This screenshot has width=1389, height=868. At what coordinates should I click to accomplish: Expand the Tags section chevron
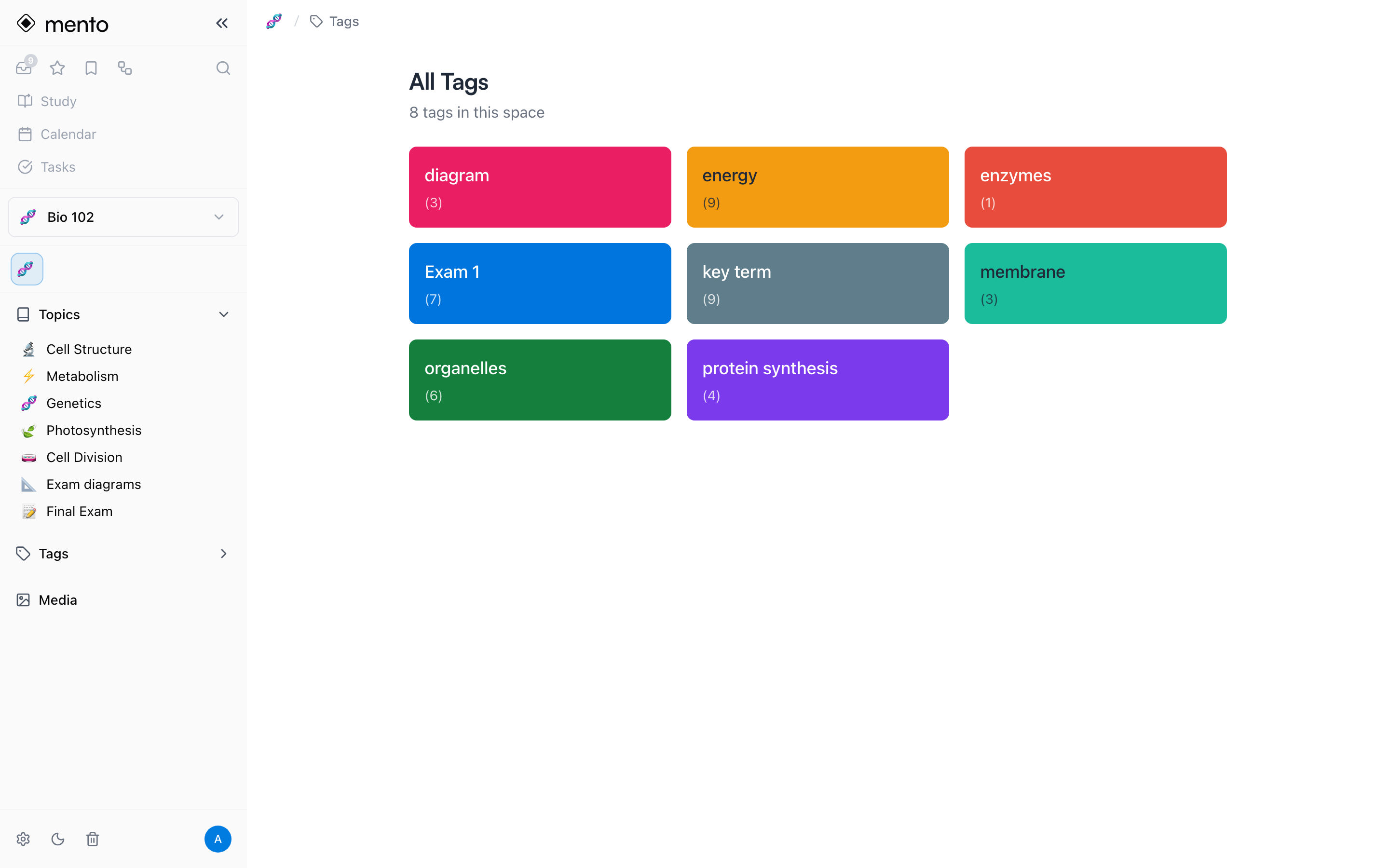(x=224, y=554)
